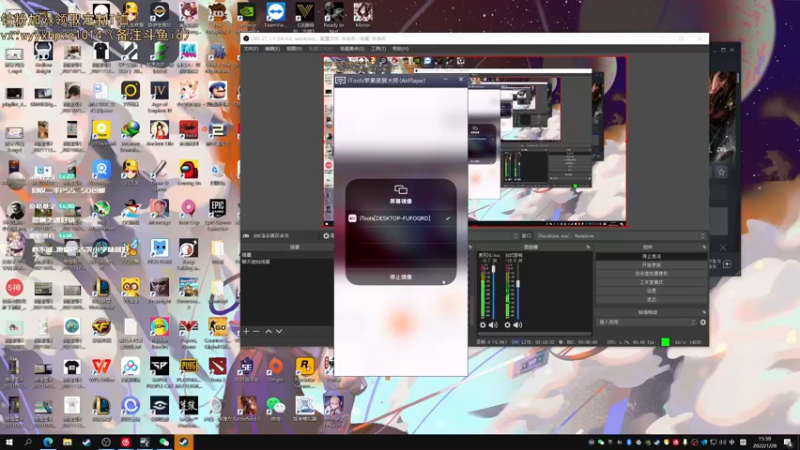
Task: Move the scene down with the down arrow
Action: coord(279,331)
